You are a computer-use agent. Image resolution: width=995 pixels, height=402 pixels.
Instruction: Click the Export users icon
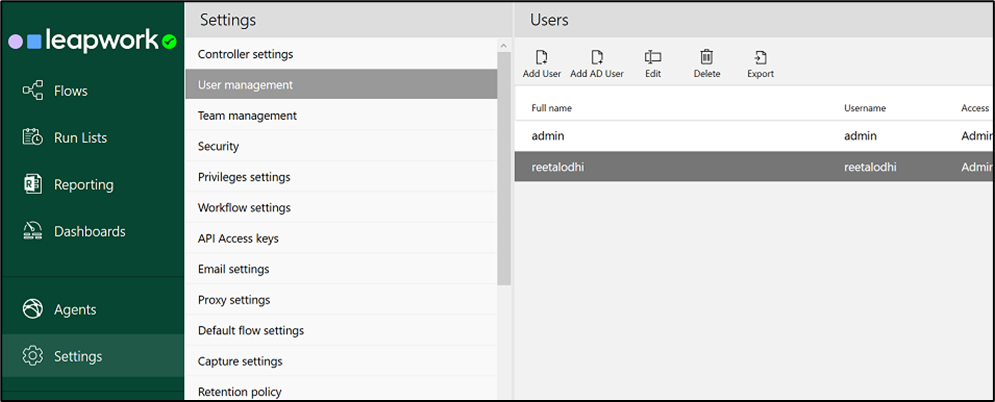point(760,58)
